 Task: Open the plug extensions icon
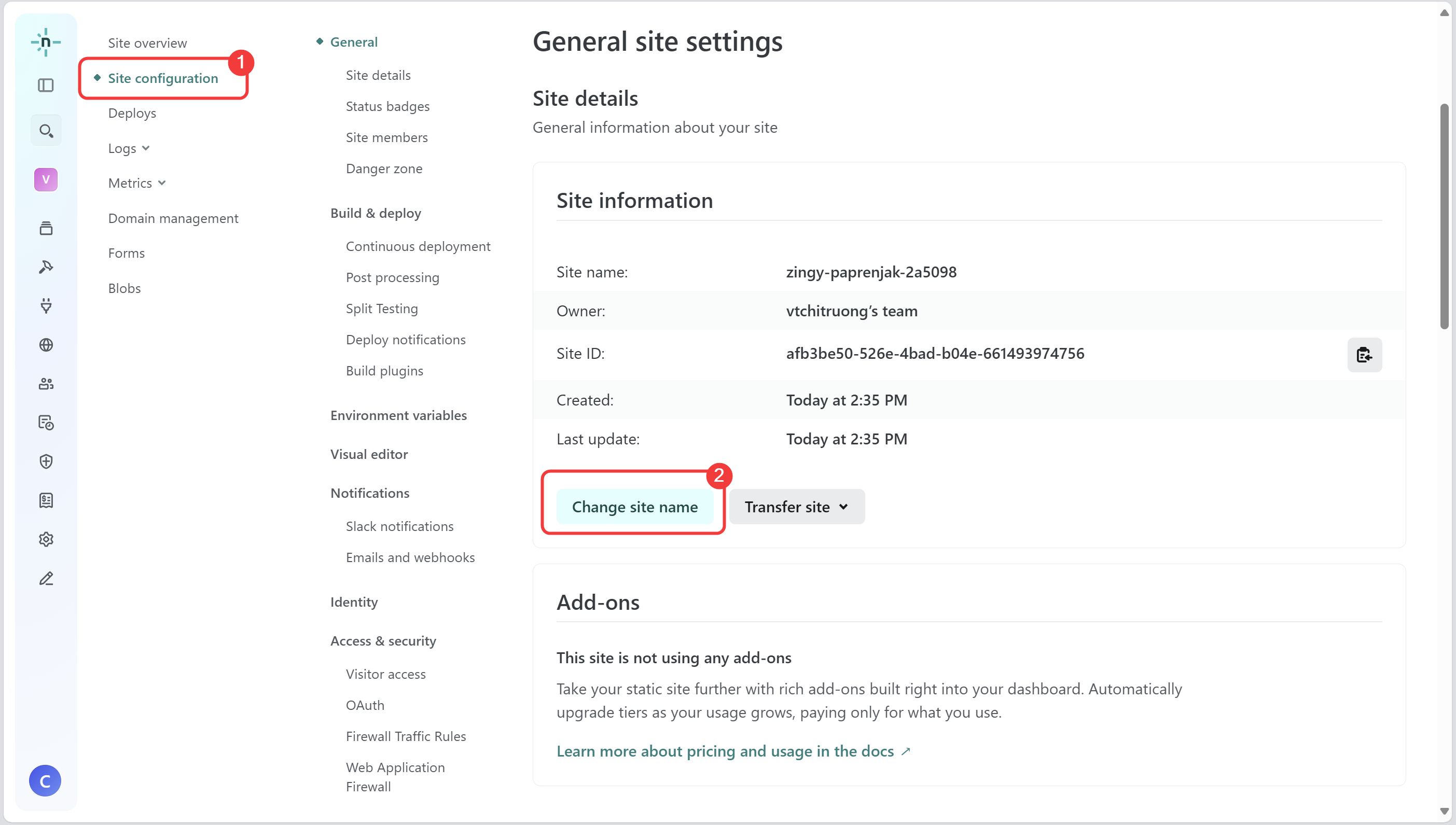(x=46, y=306)
